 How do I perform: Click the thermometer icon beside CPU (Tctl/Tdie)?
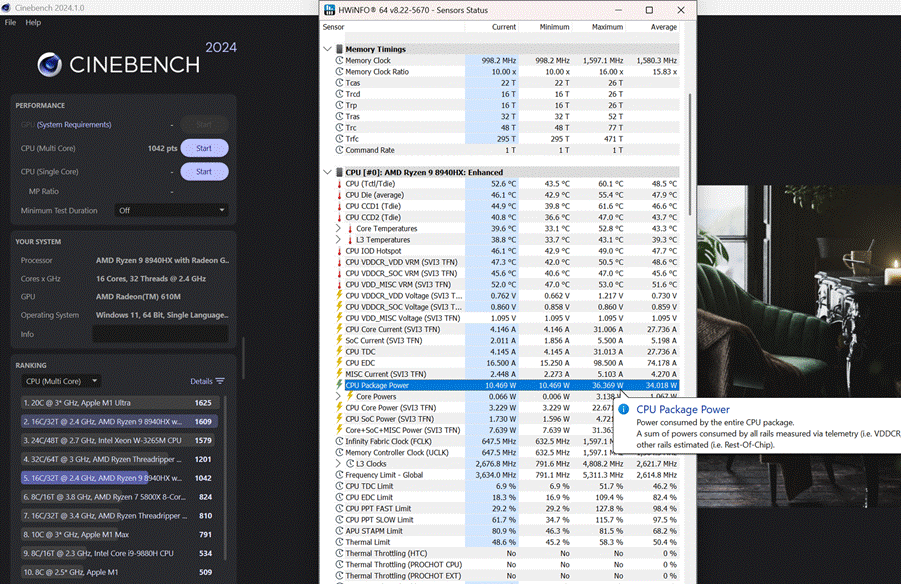pos(339,184)
